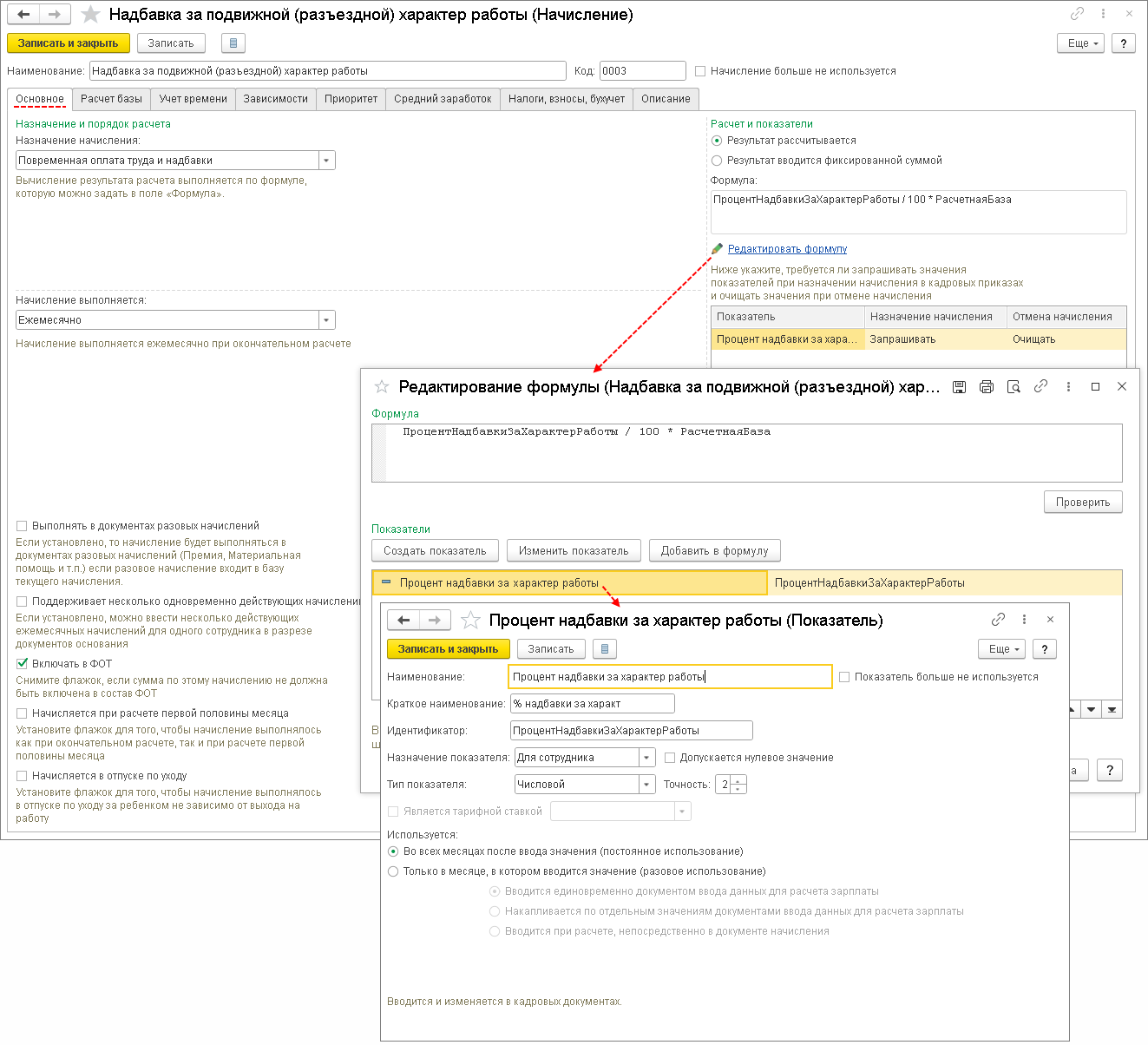Add the accrual form to favorites star

click(90, 15)
